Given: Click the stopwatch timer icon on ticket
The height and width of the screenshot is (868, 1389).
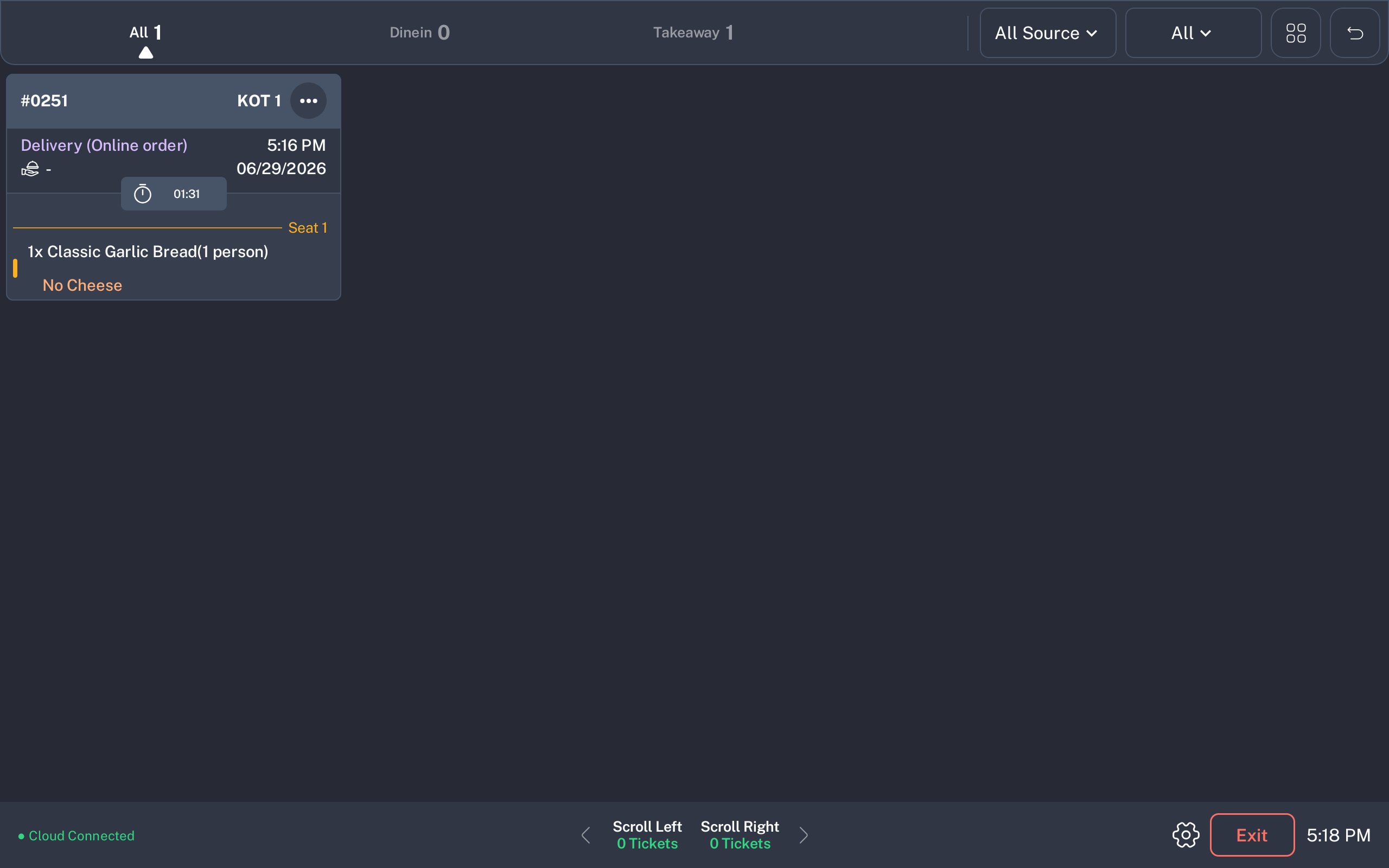Looking at the screenshot, I should coord(142,194).
